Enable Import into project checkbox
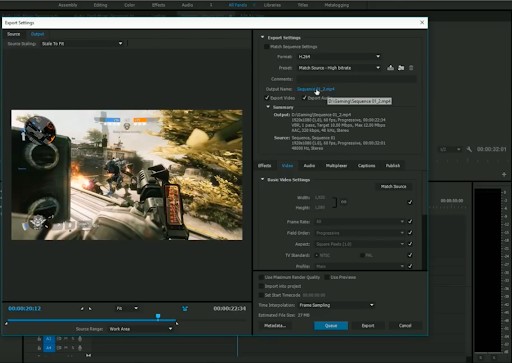The width and height of the screenshot is (512, 363). (x=261, y=286)
